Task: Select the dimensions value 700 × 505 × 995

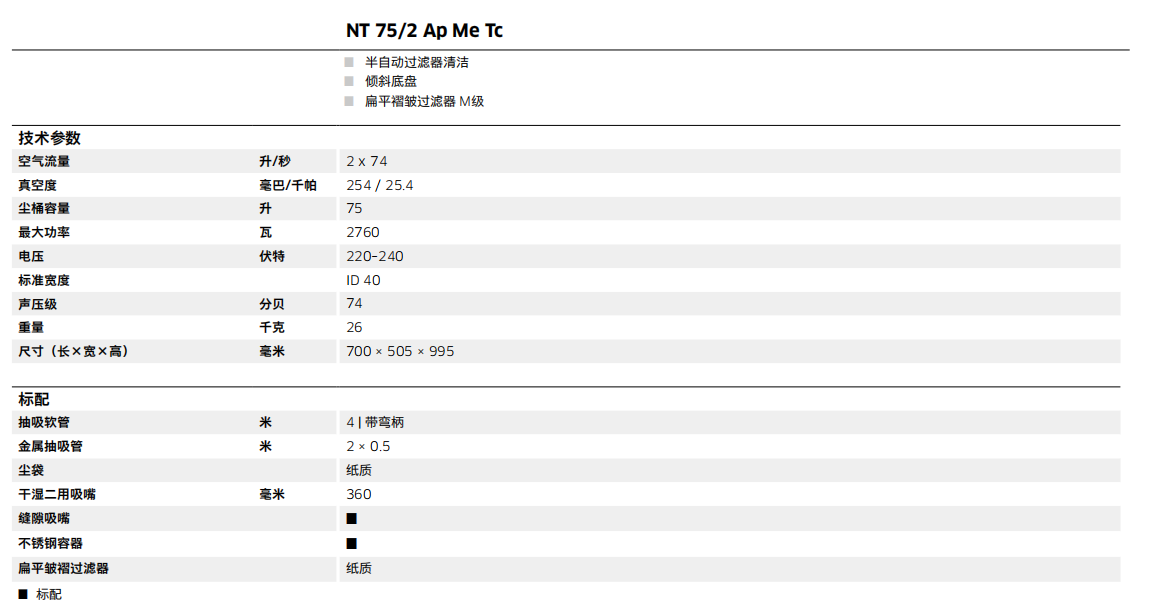Action: [x=400, y=351]
